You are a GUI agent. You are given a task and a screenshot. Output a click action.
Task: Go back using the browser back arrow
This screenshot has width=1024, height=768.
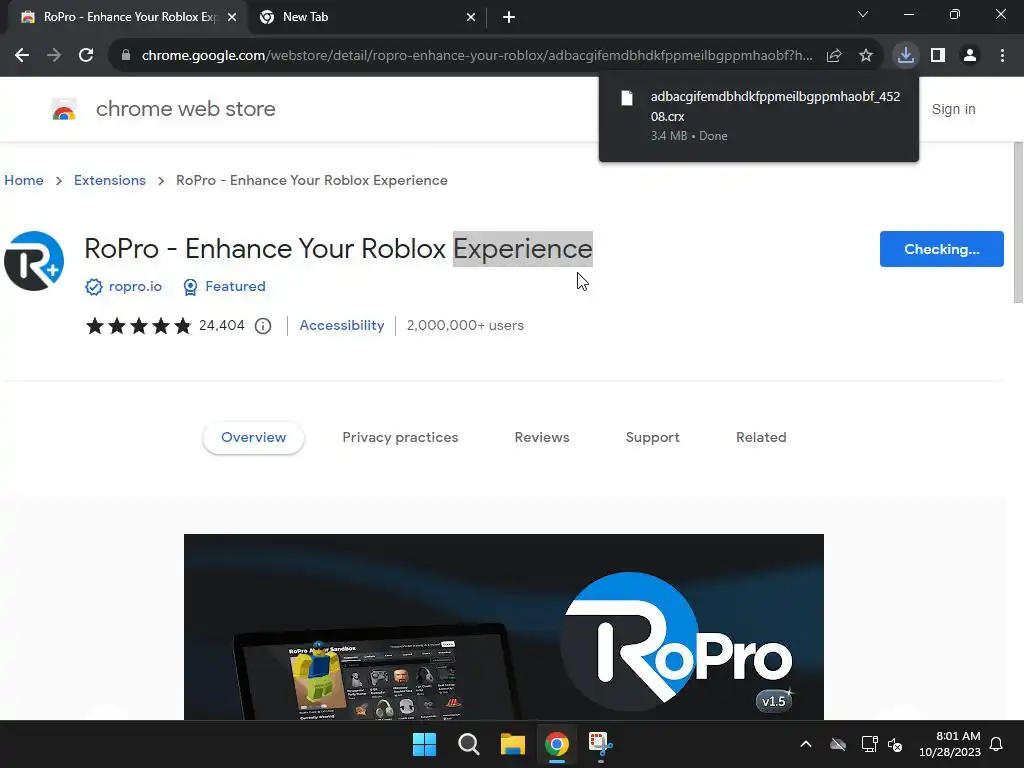click(x=22, y=56)
